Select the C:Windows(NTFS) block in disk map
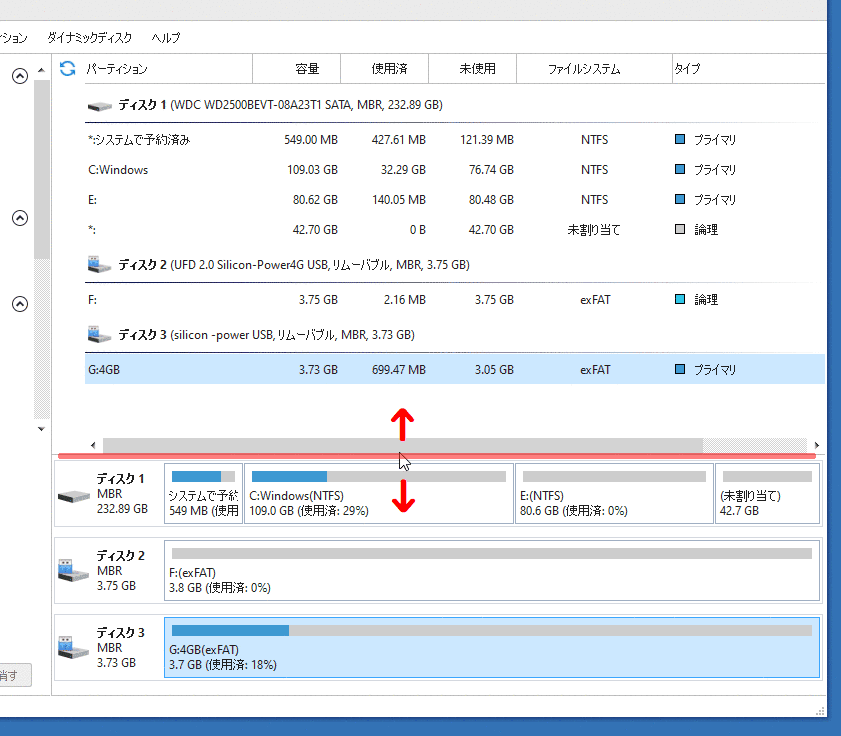The width and height of the screenshot is (841, 736). coord(378,495)
